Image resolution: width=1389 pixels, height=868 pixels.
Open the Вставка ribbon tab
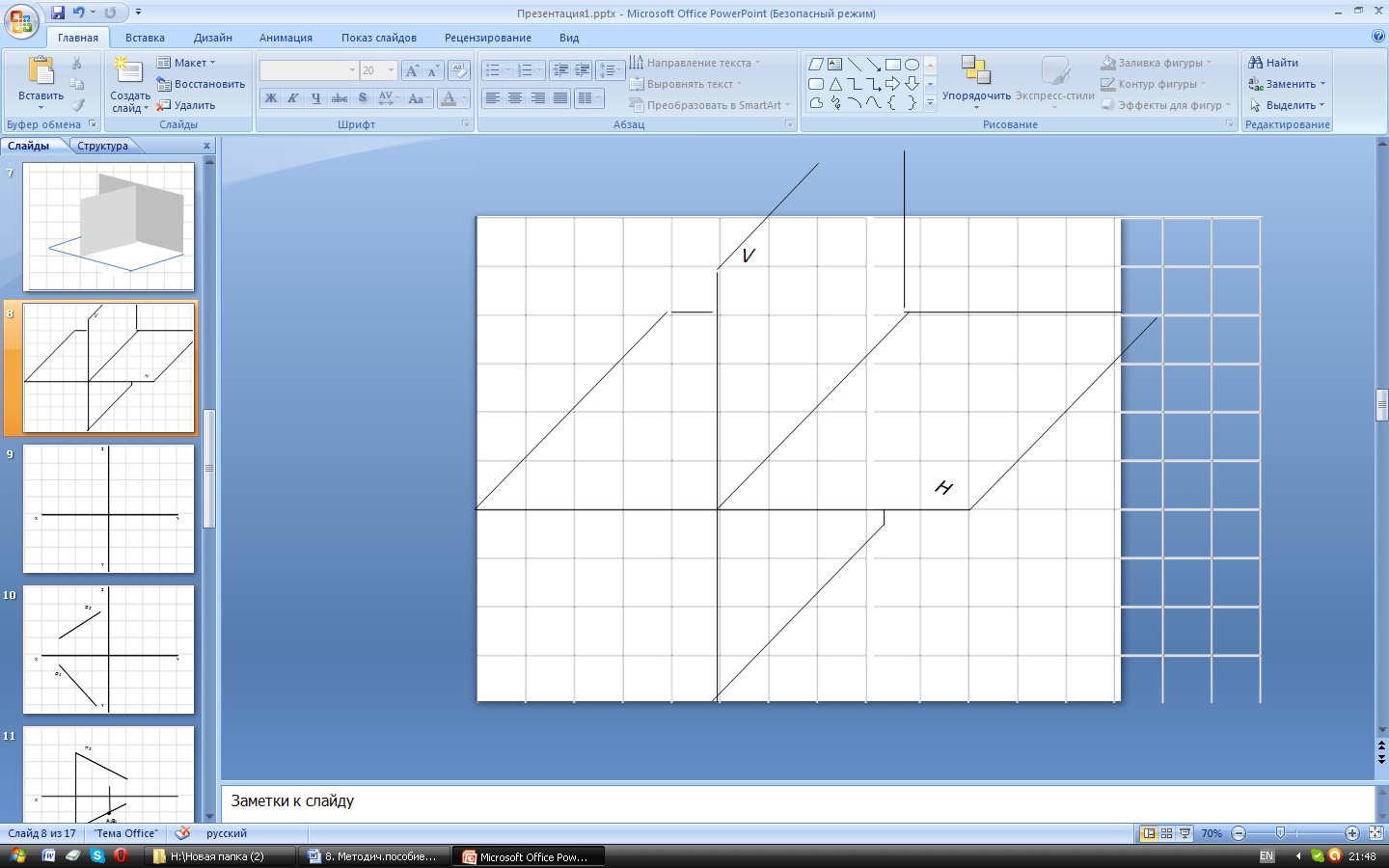145,38
